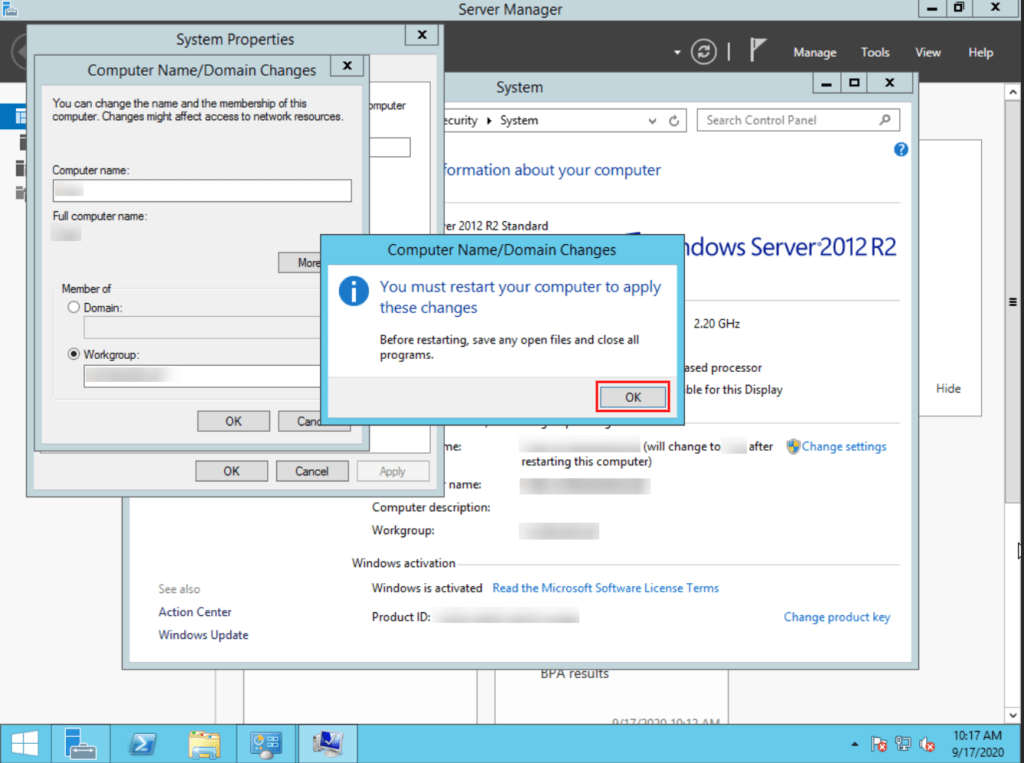Click OK to acknowledge the restart message
This screenshot has height=763, width=1024.
coord(632,396)
